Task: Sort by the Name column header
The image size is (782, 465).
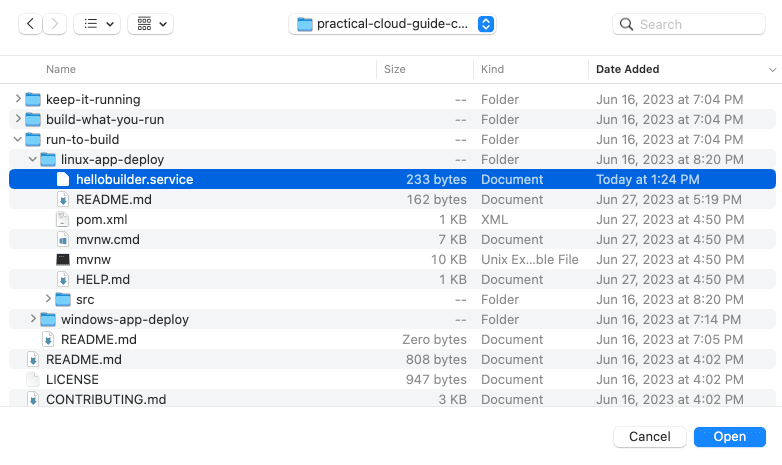Action: pyautogui.click(x=61, y=69)
